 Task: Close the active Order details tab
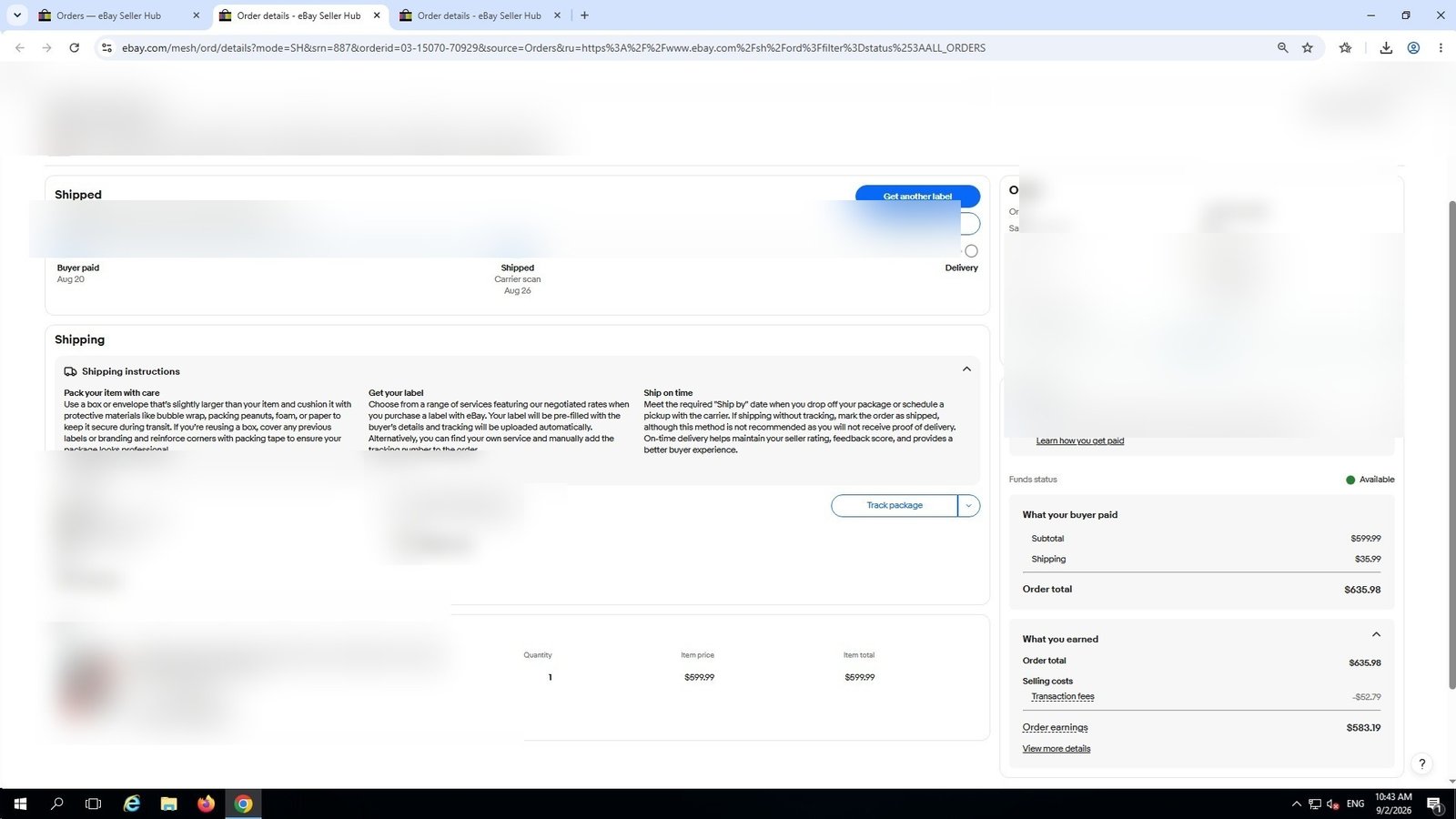[x=377, y=15]
